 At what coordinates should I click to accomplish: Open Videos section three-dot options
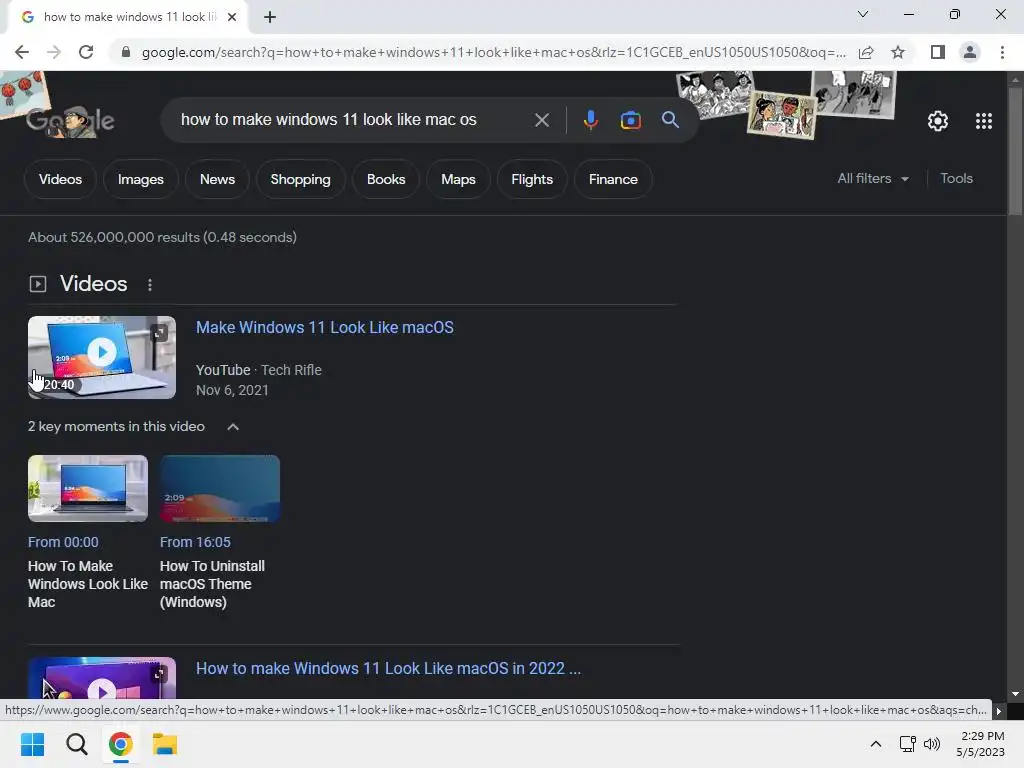[150, 285]
